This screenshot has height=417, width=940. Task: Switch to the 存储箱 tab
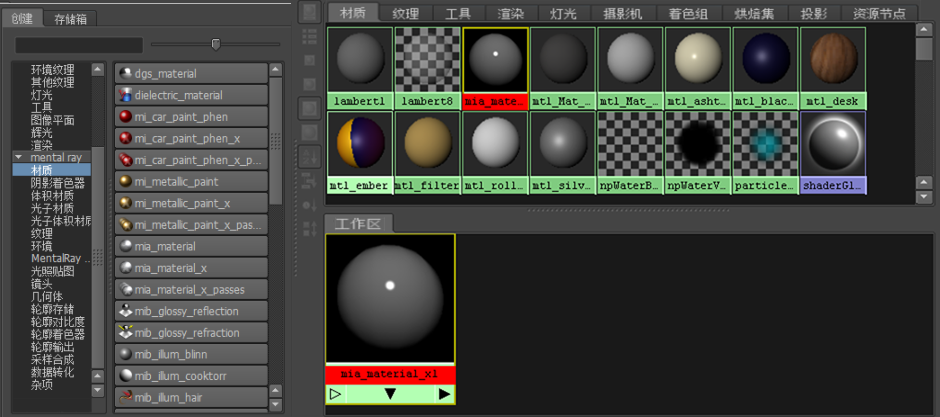tap(71, 19)
